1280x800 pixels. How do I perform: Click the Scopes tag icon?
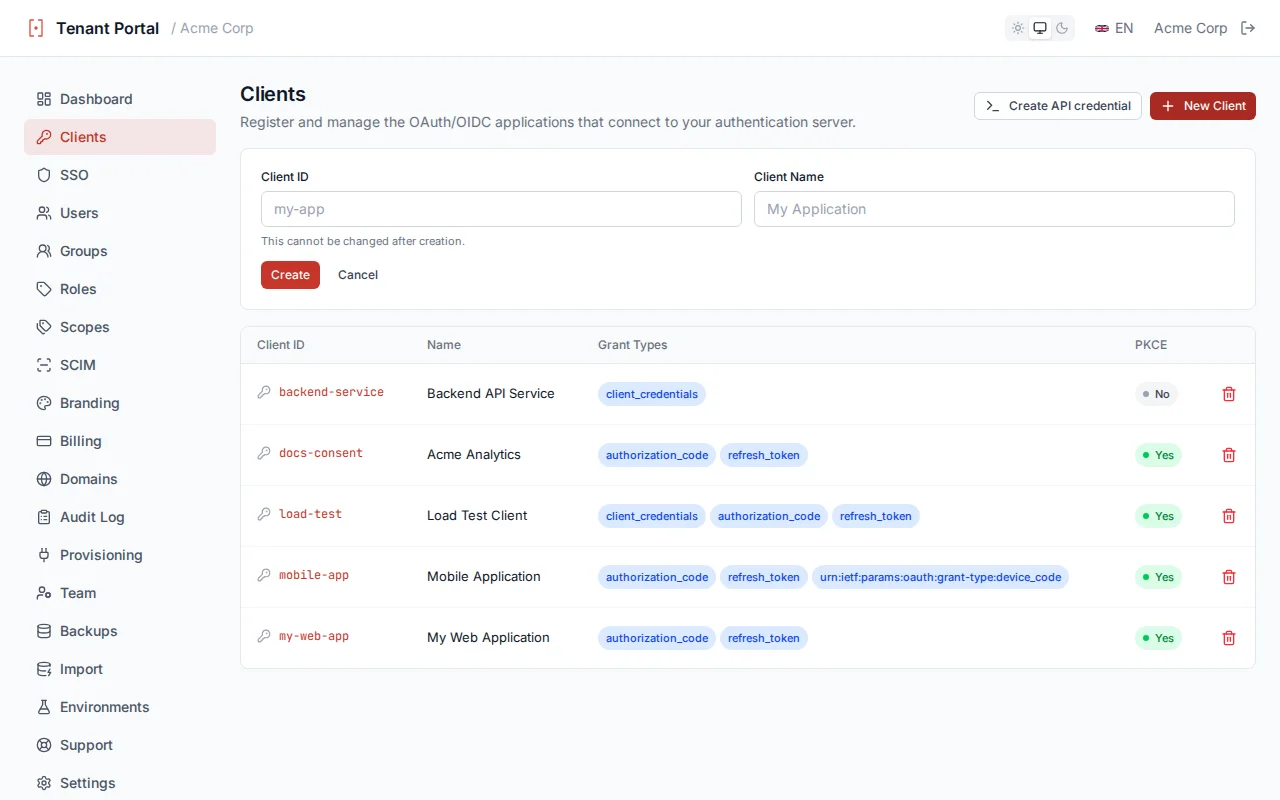tap(44, 327)
